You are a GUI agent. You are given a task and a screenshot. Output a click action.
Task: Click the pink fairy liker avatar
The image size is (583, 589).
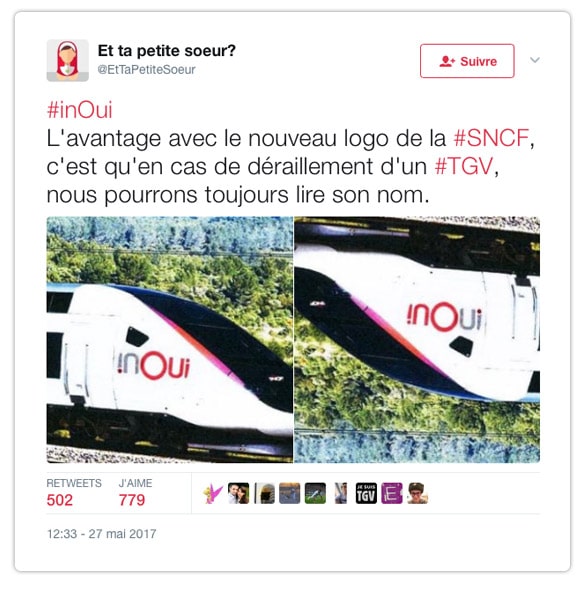[213, 493]
